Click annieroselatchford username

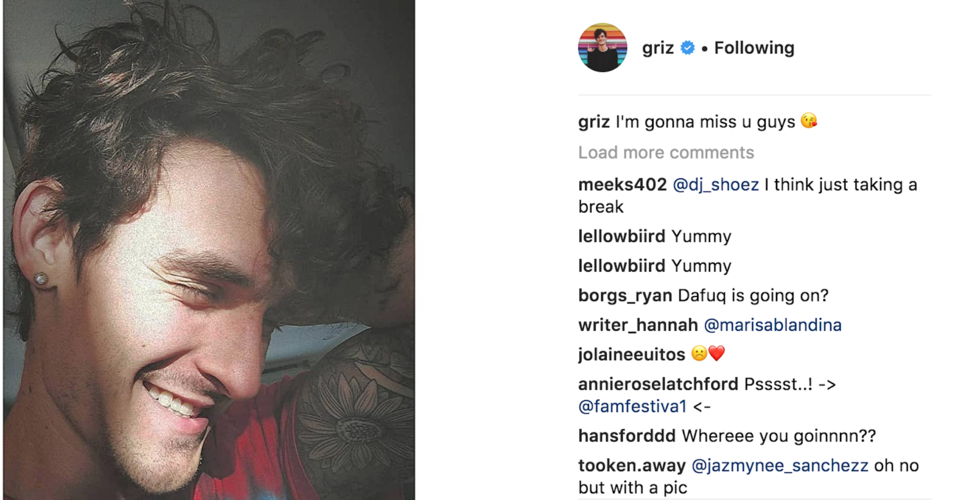[x=658, y=384]
